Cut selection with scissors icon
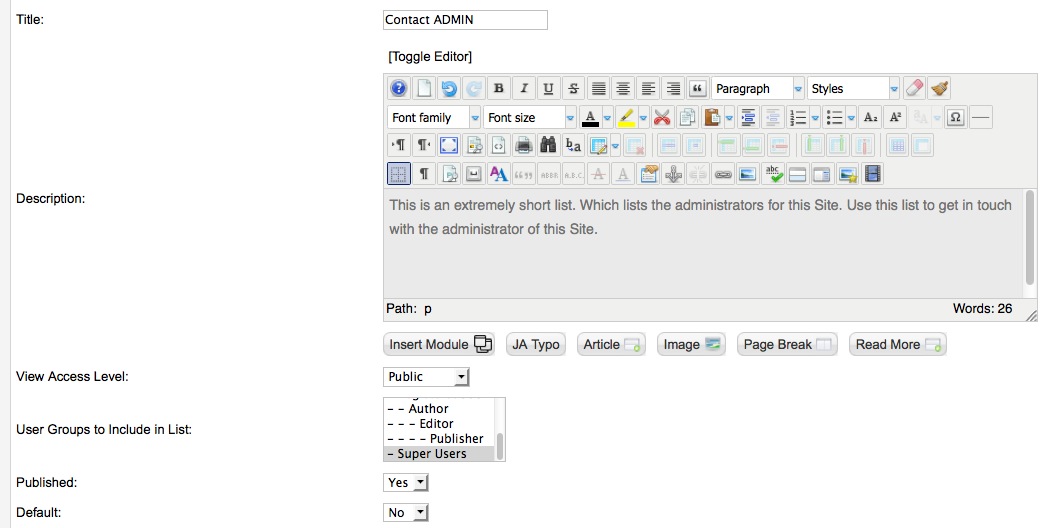1056x528 pixels. 663,118
